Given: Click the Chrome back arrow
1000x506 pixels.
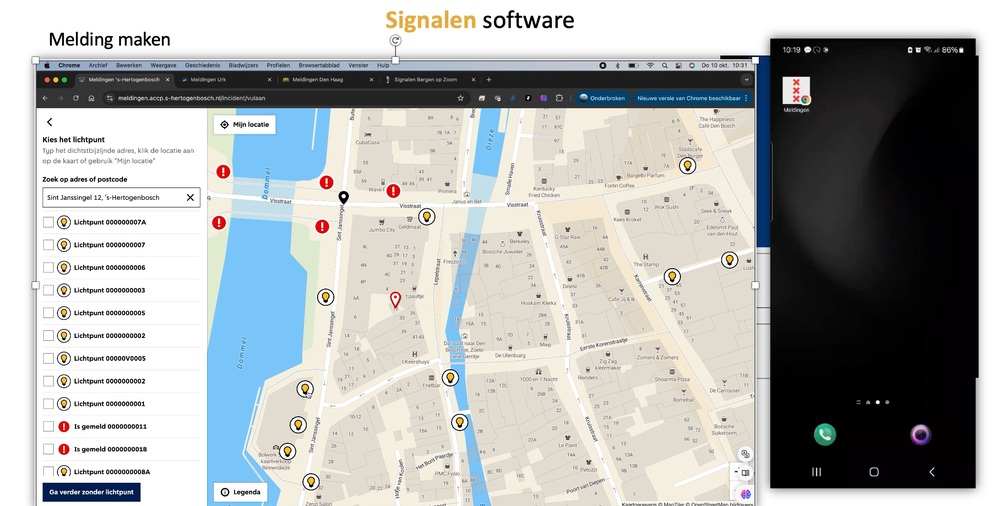Looking at the screenshot, I should tap(45, 98).
